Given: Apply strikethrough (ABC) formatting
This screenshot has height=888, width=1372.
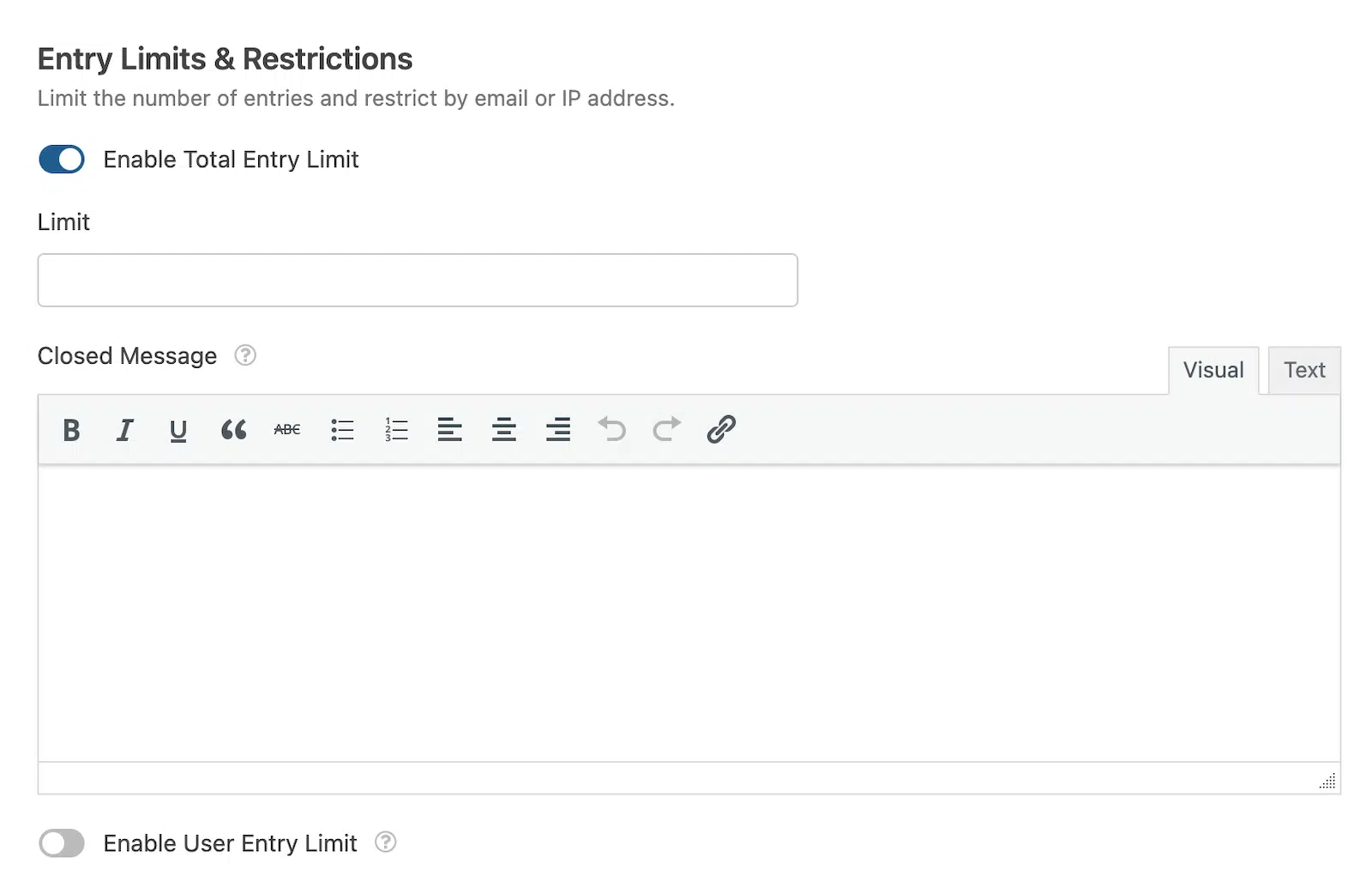Looking at the screenshot, I should coord(287,430).
